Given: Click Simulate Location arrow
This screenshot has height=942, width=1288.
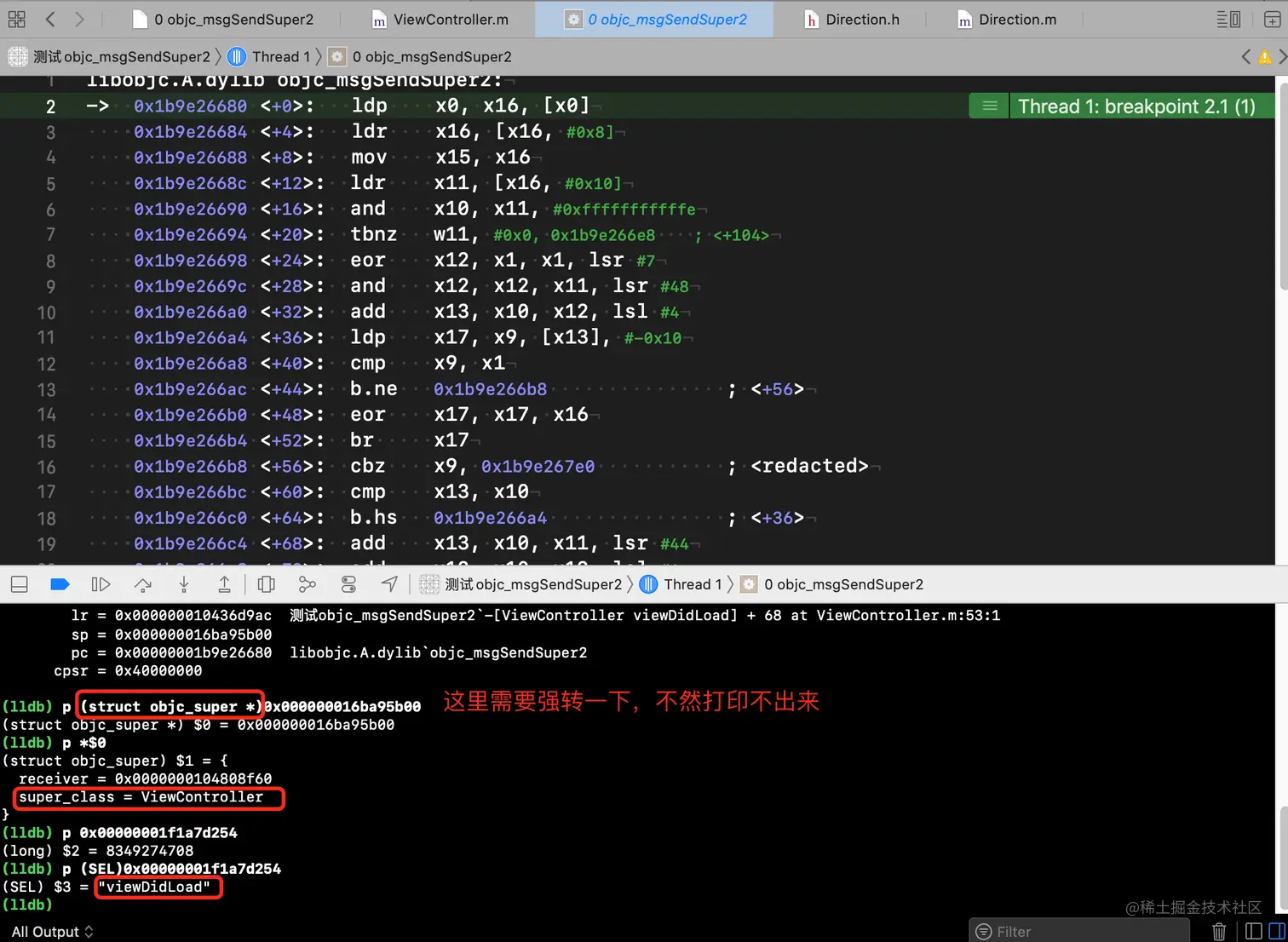Looking at the screenshot, I should (x=389, y=584).
